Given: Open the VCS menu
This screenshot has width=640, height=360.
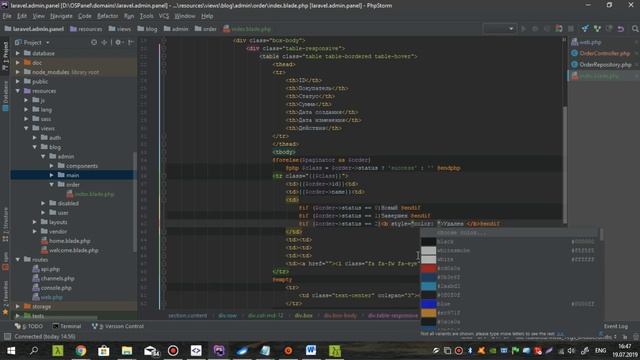Looking at the screenshot, I should (164, 16).
